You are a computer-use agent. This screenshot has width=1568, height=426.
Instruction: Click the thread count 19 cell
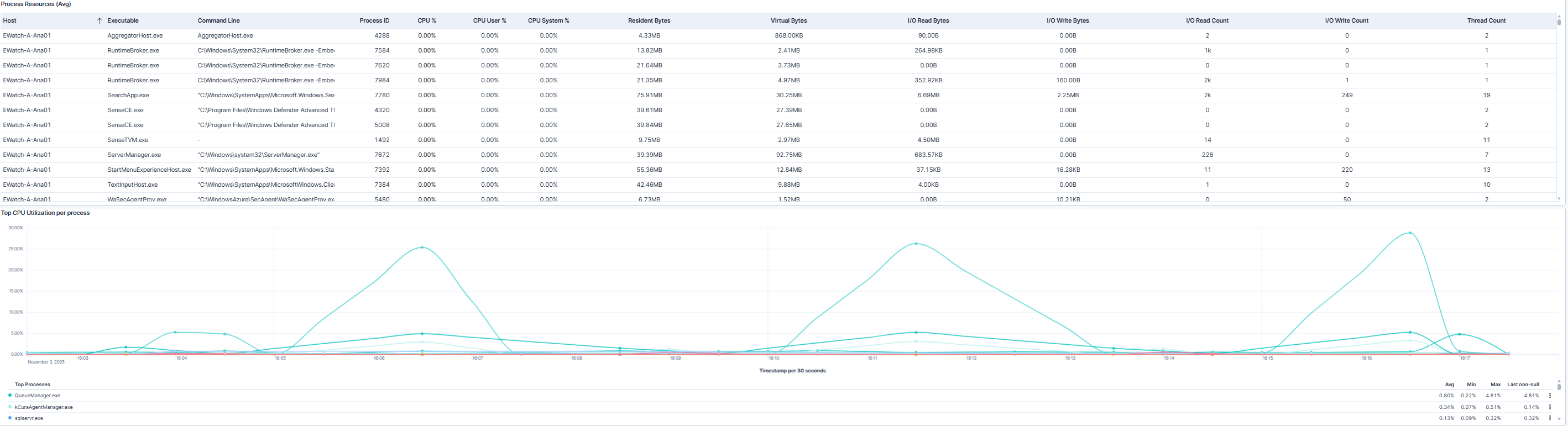pyautogui.click(x=1486, y=96)
